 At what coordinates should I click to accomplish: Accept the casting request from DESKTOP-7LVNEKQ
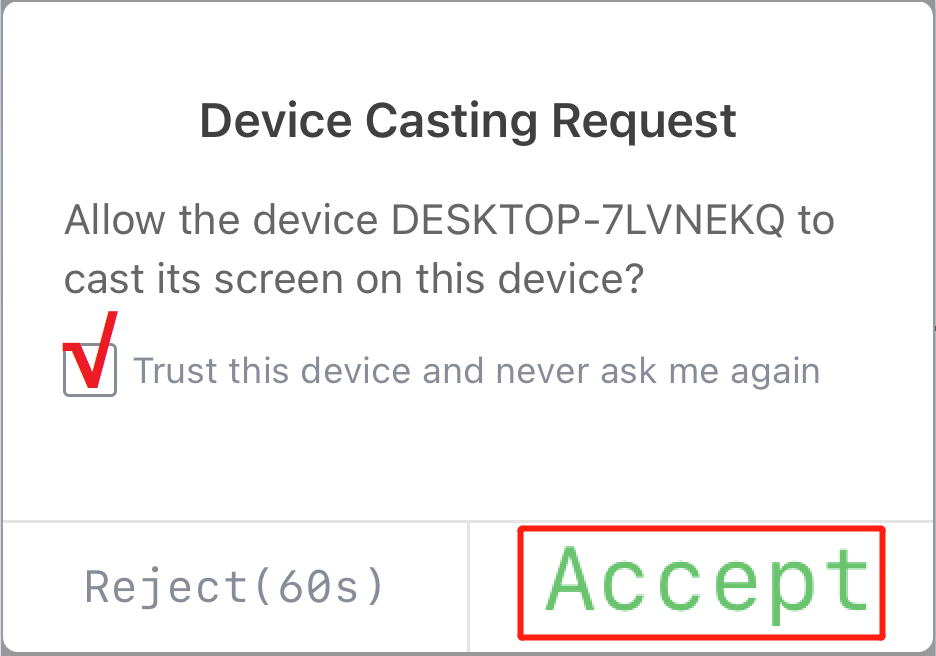703,584
